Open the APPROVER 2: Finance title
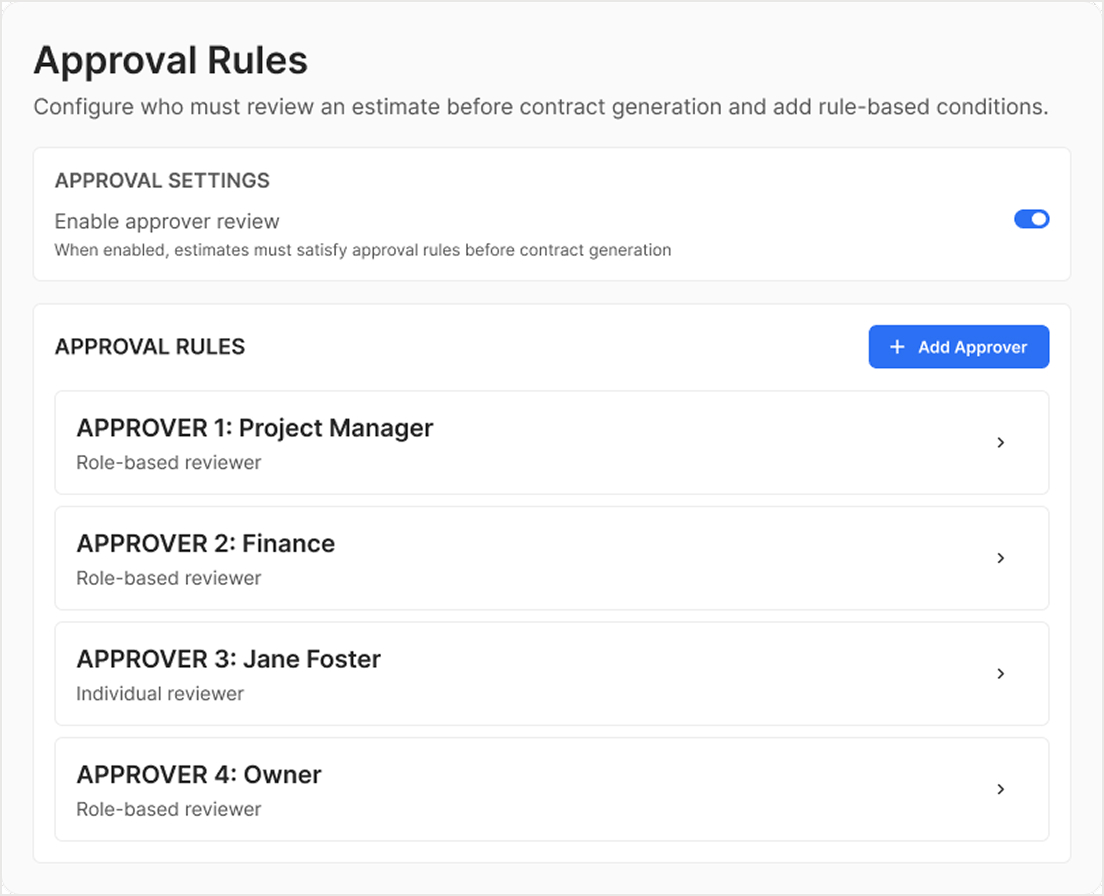1104x896 pixels. (x=206, y=543)
